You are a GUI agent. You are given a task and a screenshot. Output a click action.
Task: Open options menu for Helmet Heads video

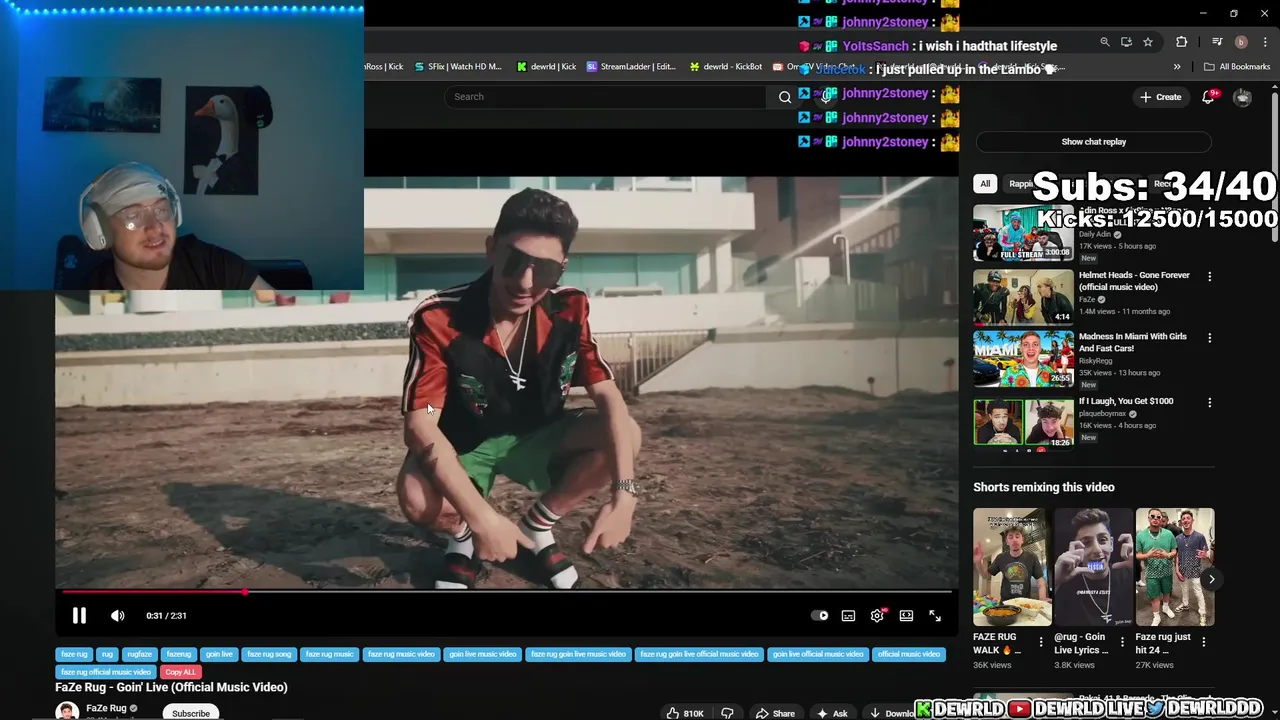pyautogui.click(x=1209, y=277)
